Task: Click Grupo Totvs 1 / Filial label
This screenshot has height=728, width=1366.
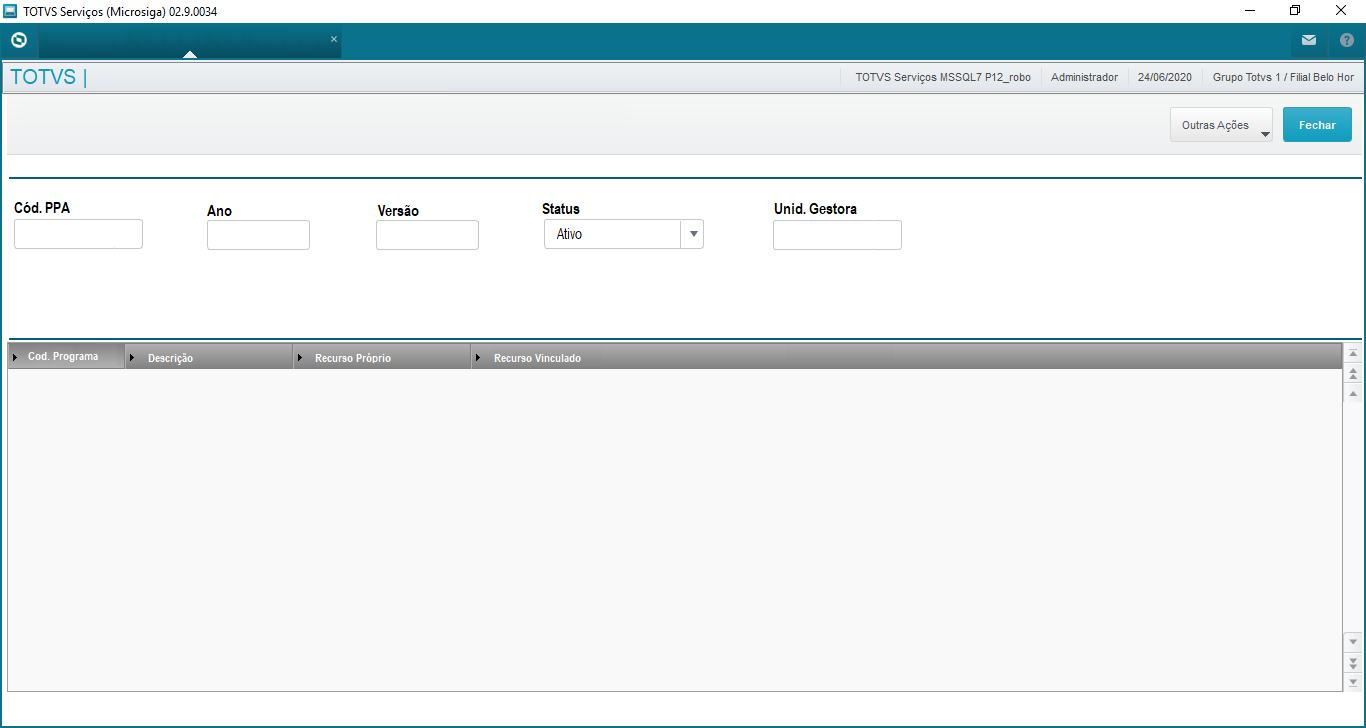Action: click(x=1283, y=77)
